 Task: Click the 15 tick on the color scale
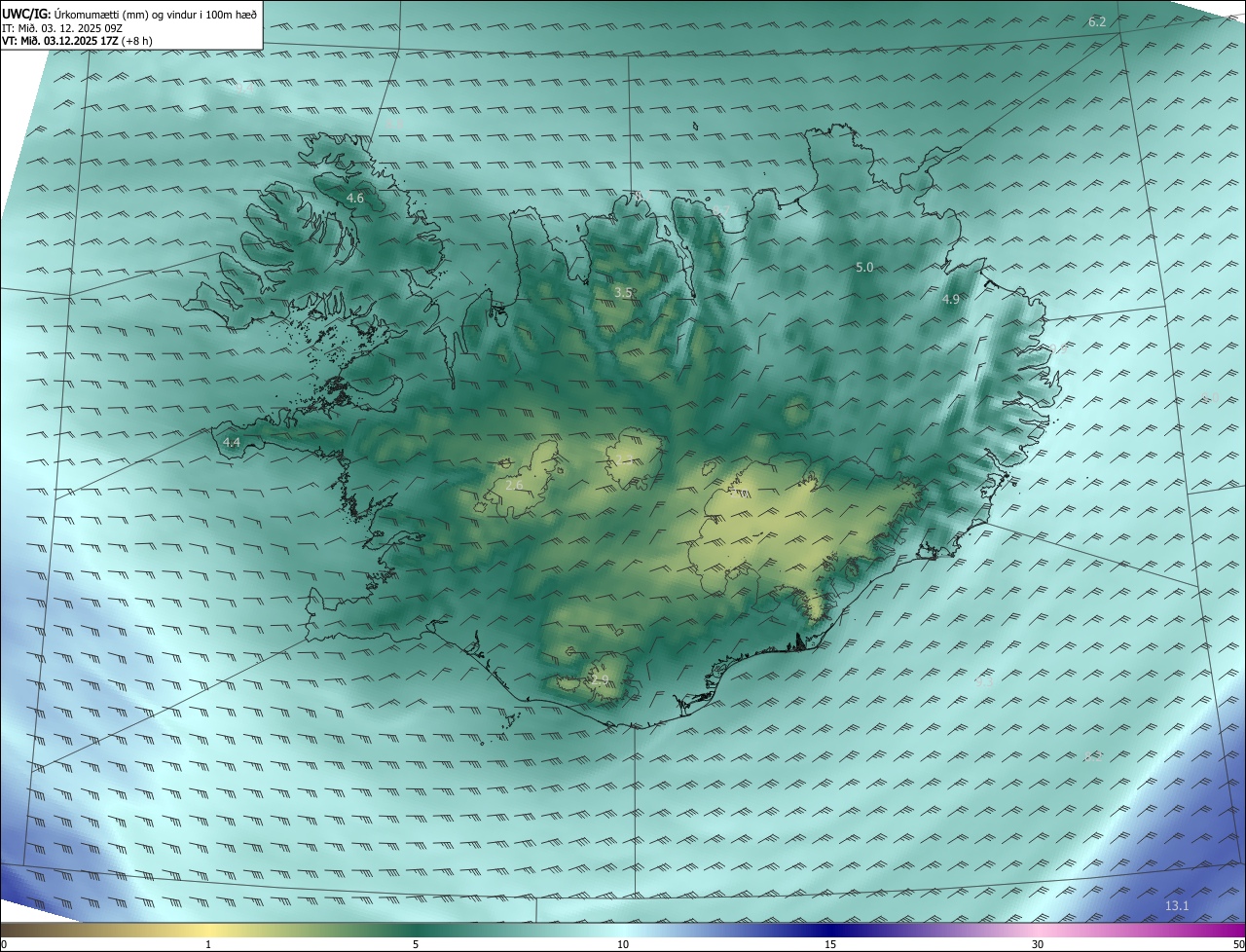pyautogui.click(x=830, y=944)
